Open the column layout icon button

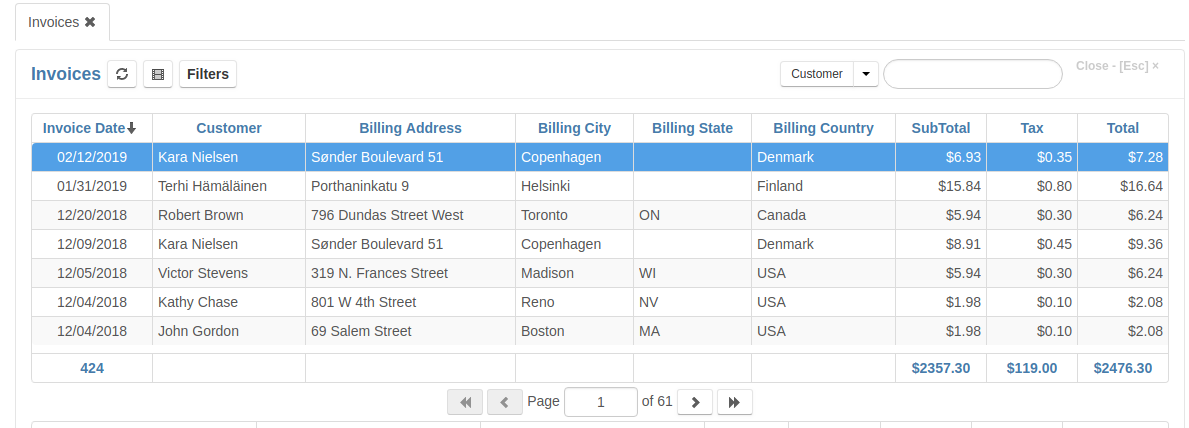(x=158, y=74)
